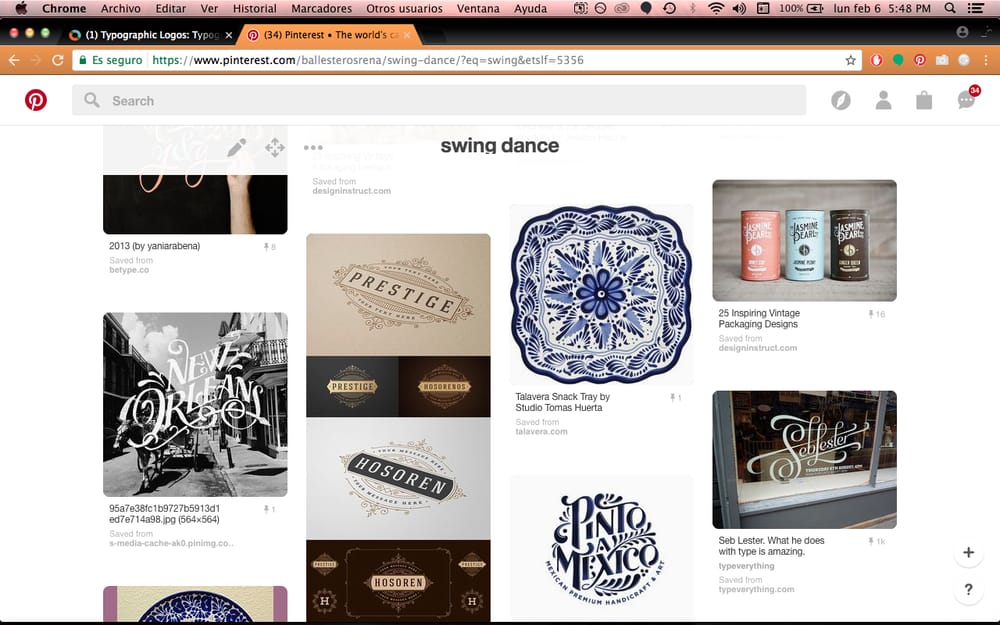Open the Talavera blue tray pin image

click(601, 295)
